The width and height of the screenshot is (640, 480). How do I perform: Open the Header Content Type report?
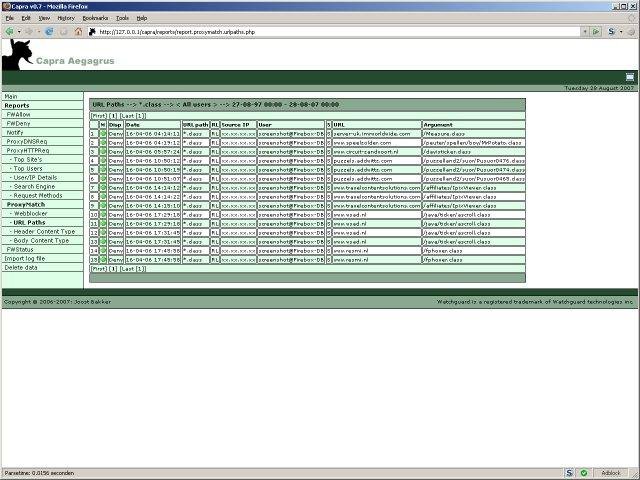pos(42,231)
